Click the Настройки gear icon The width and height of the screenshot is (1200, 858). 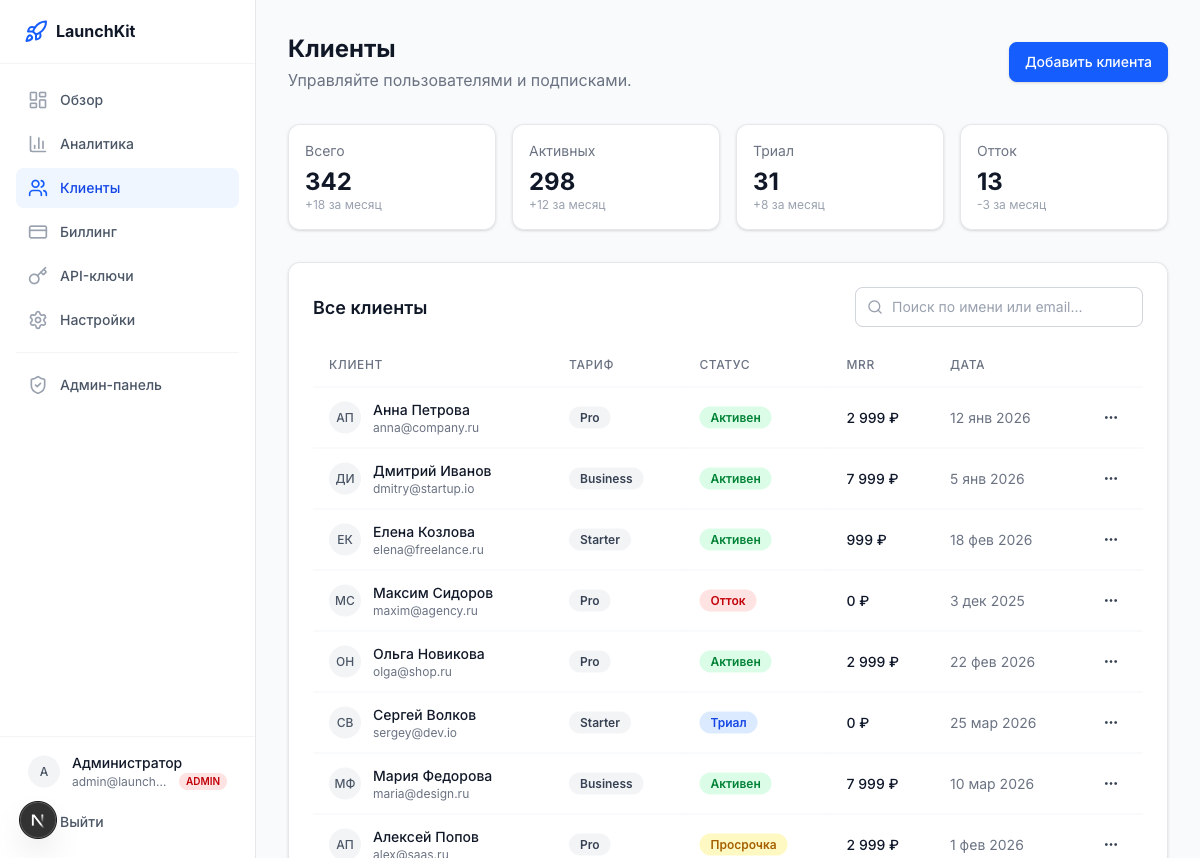[x=38, y=320]
